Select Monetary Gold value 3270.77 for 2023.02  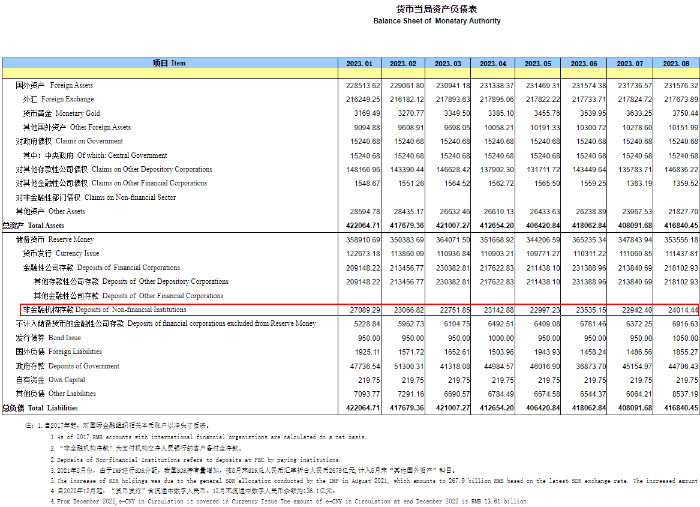coord(411,113)
